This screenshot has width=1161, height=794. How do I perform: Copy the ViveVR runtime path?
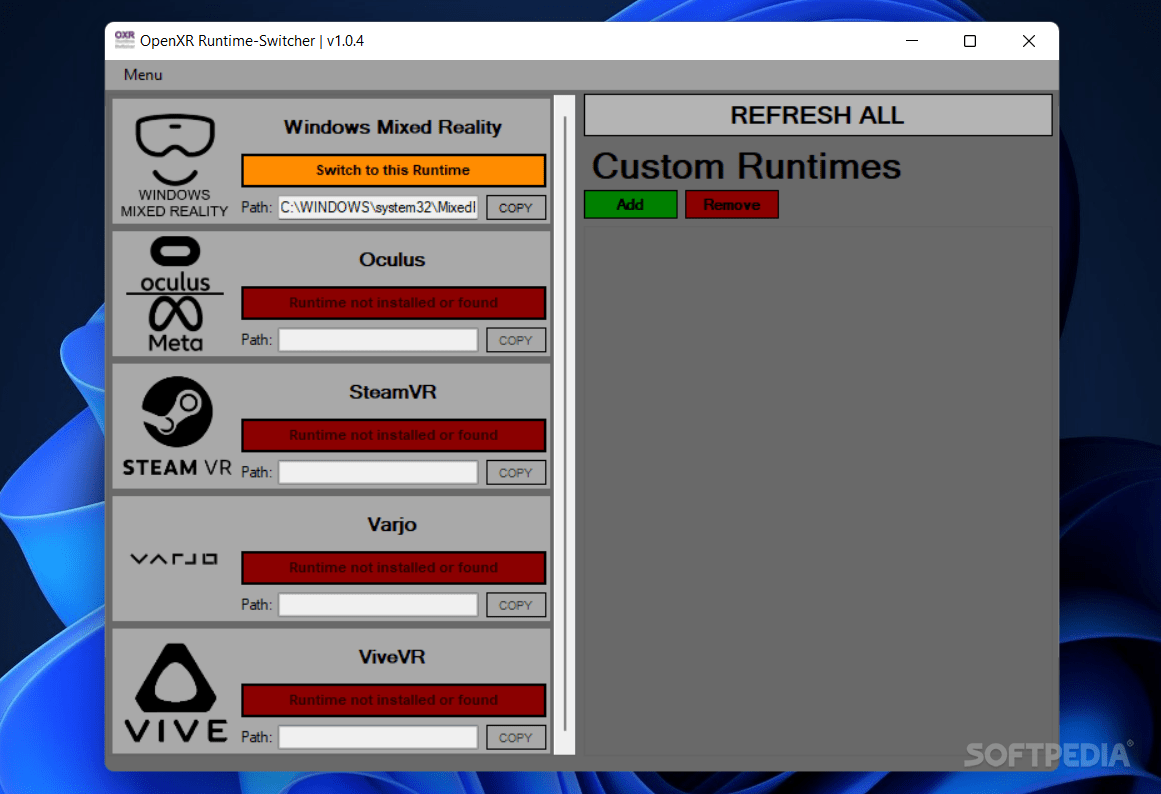click(x=516, y=738)
